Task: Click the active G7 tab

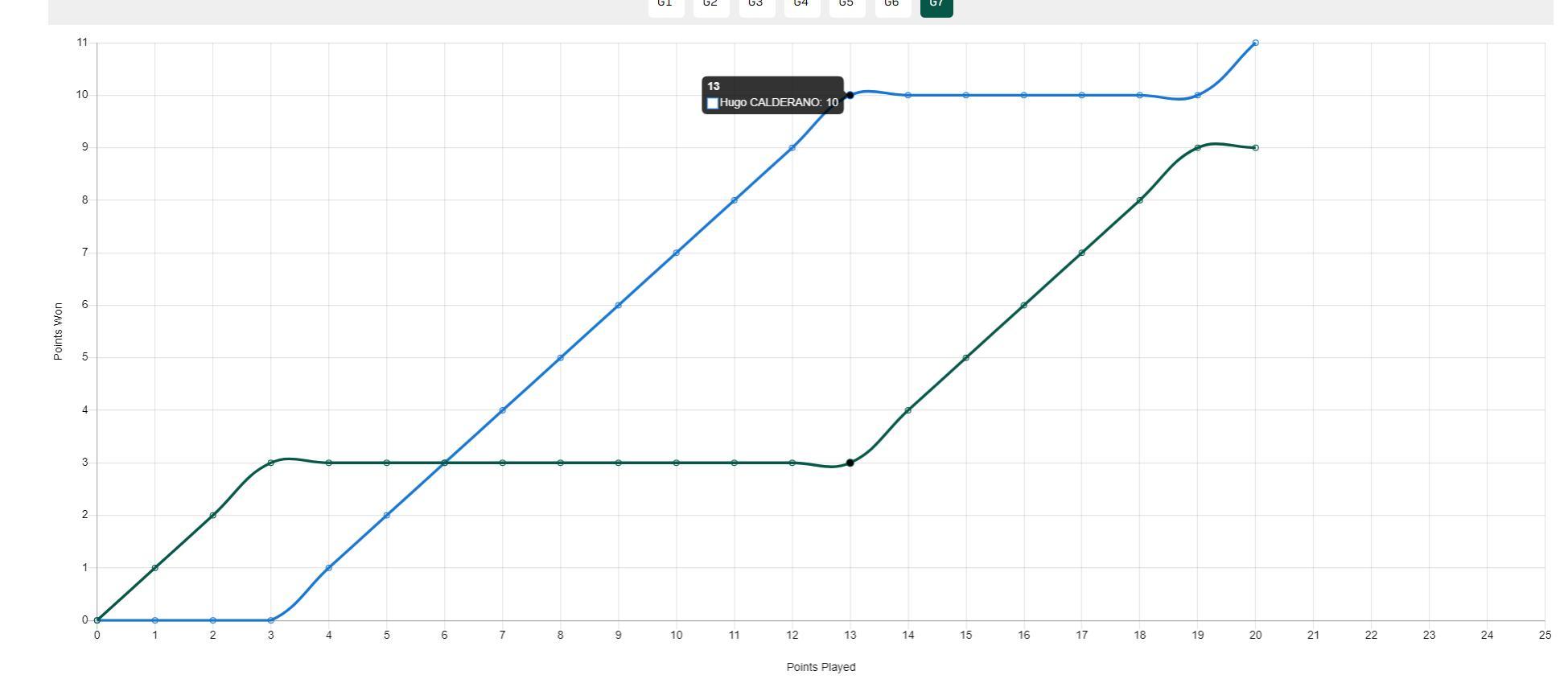Action: [936, 5]
